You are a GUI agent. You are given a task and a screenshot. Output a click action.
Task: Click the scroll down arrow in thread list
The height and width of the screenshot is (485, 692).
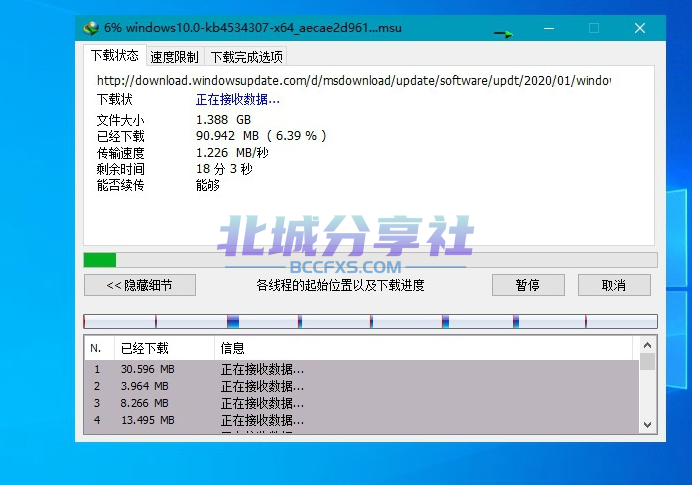tap(648, 424)
